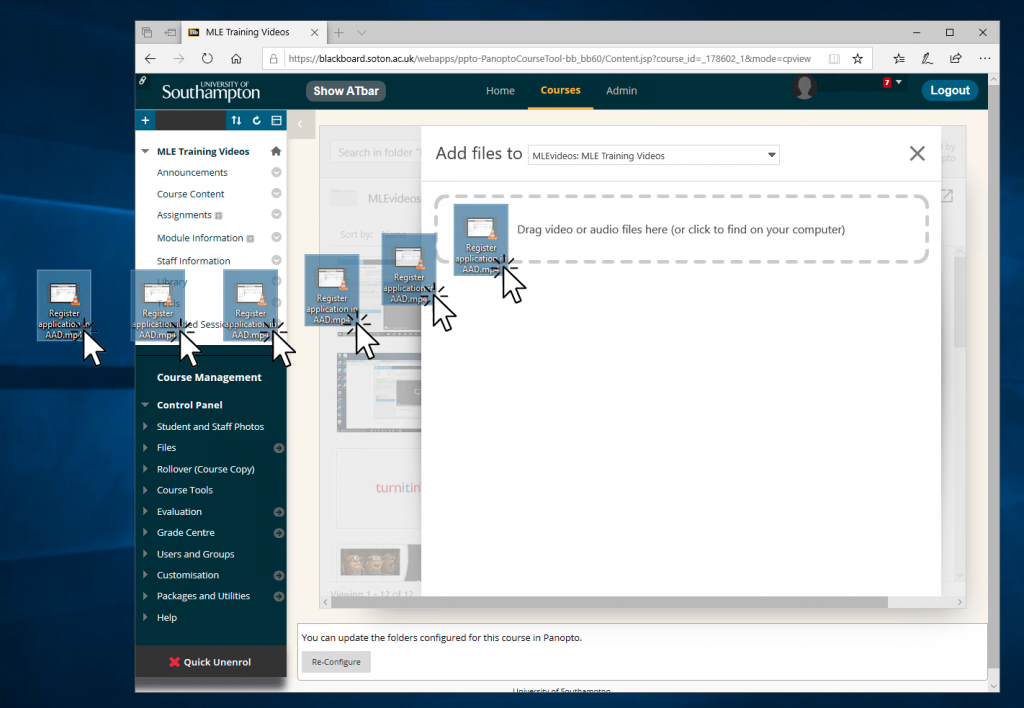Viewport: 1024px width, 708px height.
Task: Click the Add notes pen icon
Action: pyautogui.click(x=927, y=59)
